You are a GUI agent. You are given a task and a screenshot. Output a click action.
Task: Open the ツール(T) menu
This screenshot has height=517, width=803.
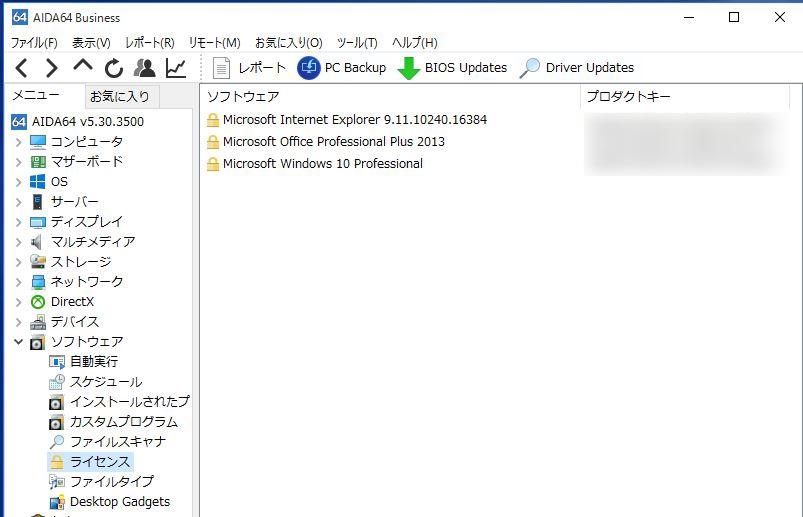pos(357,42)
